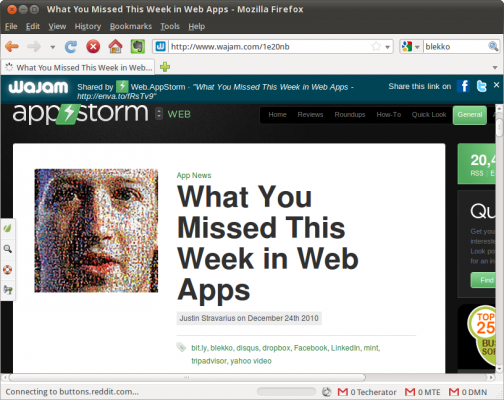Click the LinkedIn tag
The height and width of the screenshot is (400, 504).
point(345,348)
